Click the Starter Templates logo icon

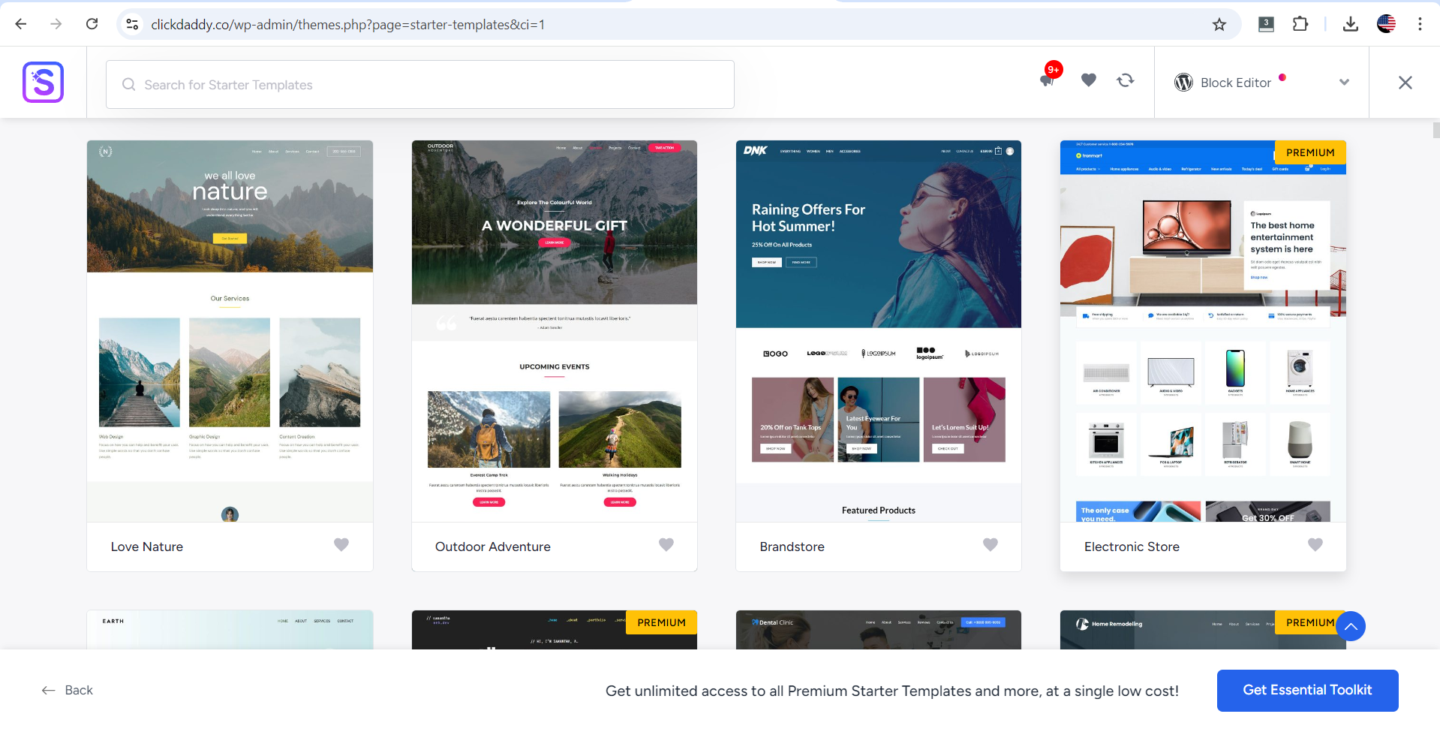[x=43, y=82]
